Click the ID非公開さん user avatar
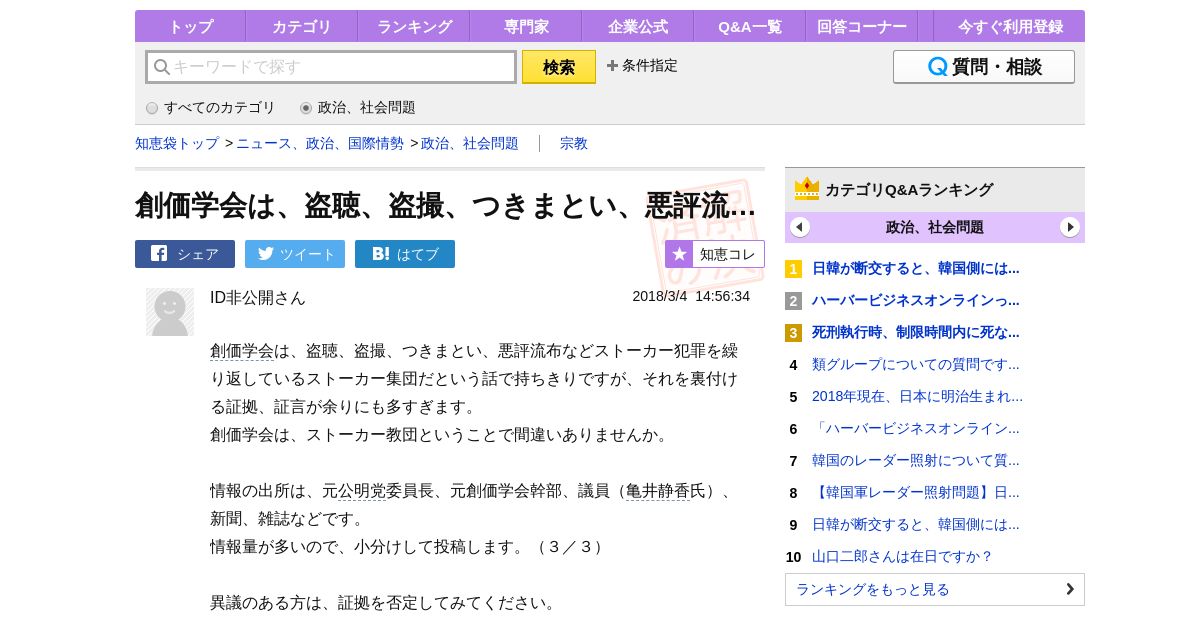The width and height of the screenshot is (1200, 630). point(170,312)
